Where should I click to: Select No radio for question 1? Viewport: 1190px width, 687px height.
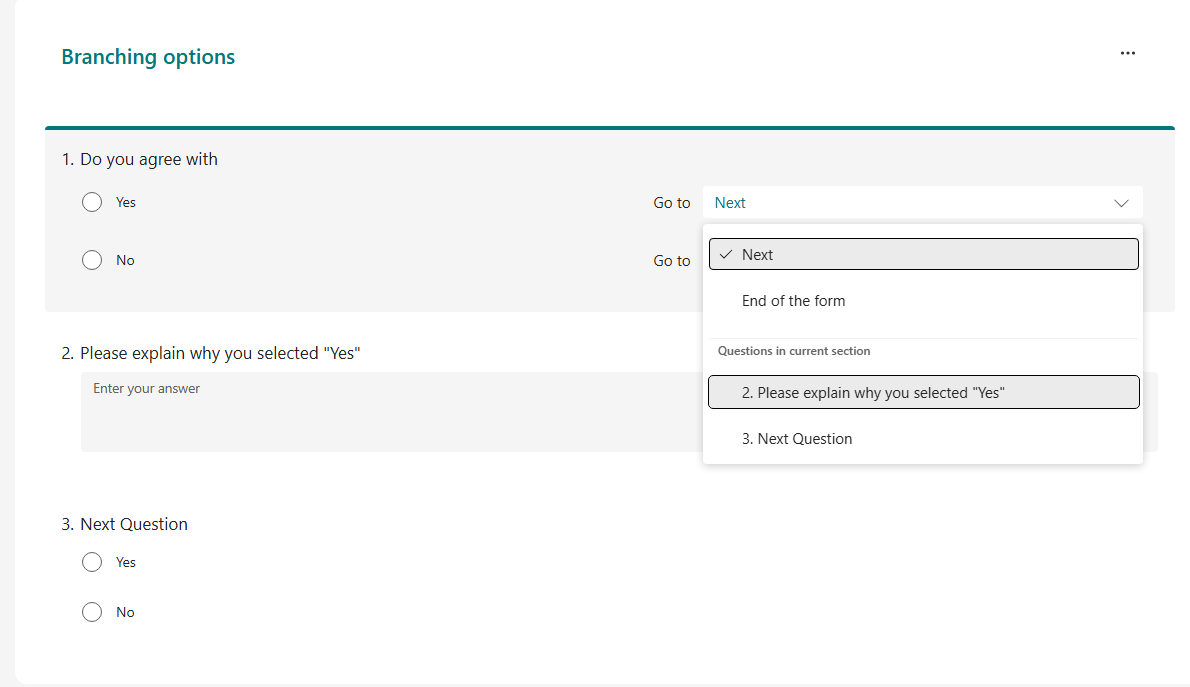tap(92, 260)
